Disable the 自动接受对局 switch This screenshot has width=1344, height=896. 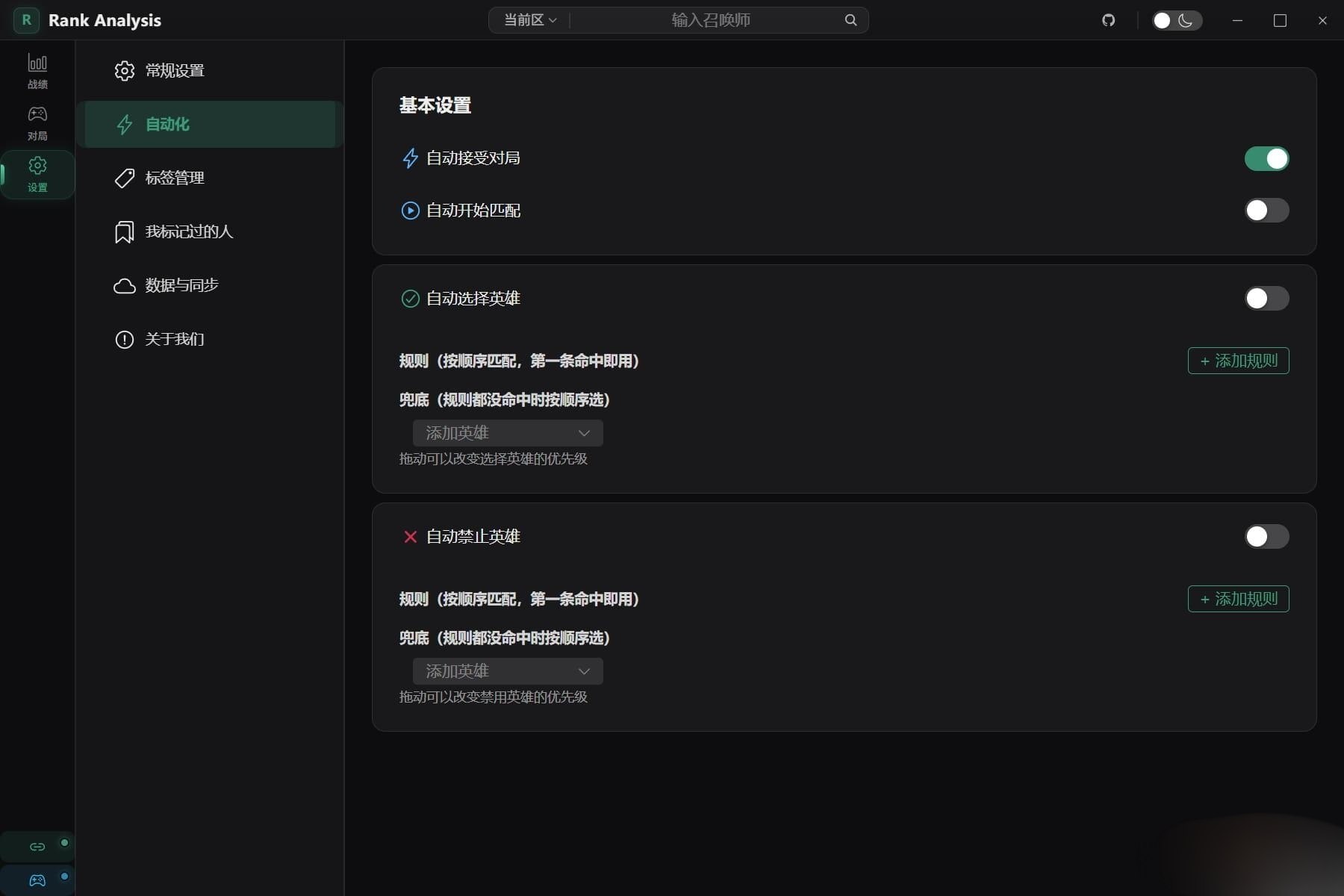(1266, 158)
